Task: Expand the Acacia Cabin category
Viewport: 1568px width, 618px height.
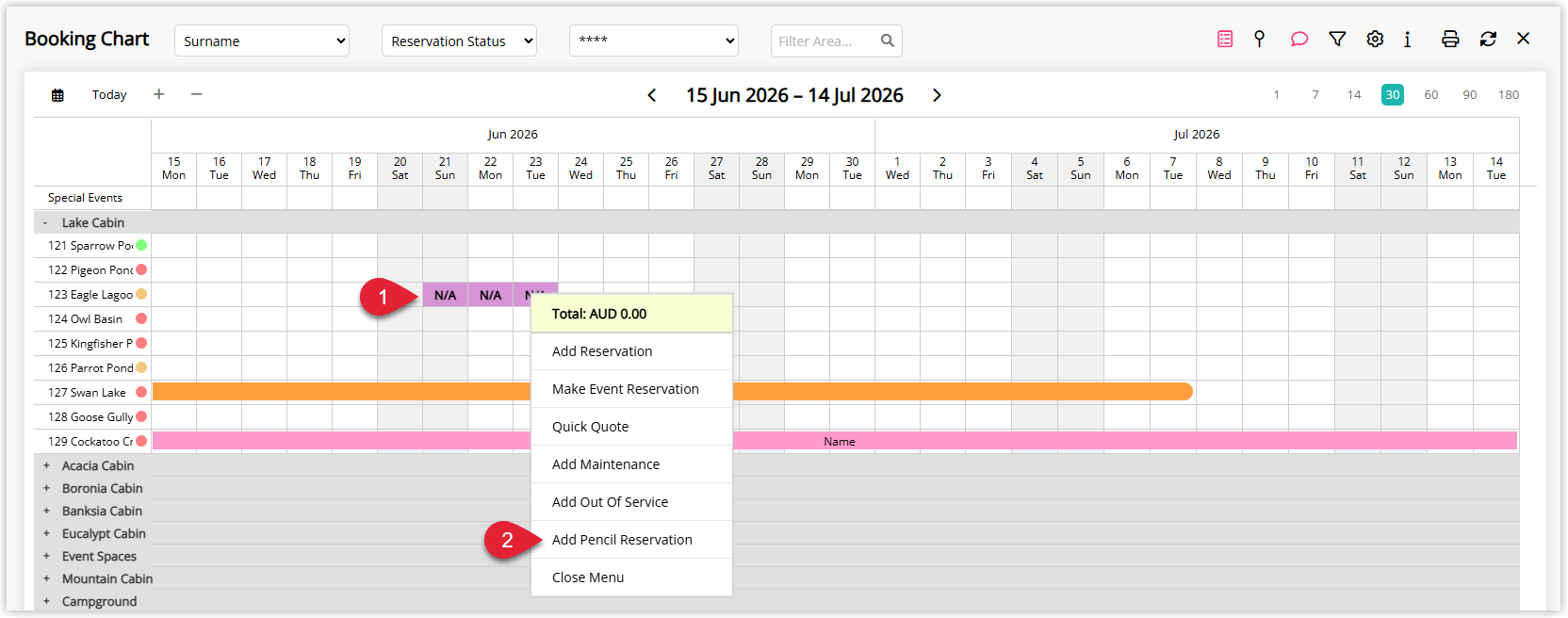Action: 46,465
